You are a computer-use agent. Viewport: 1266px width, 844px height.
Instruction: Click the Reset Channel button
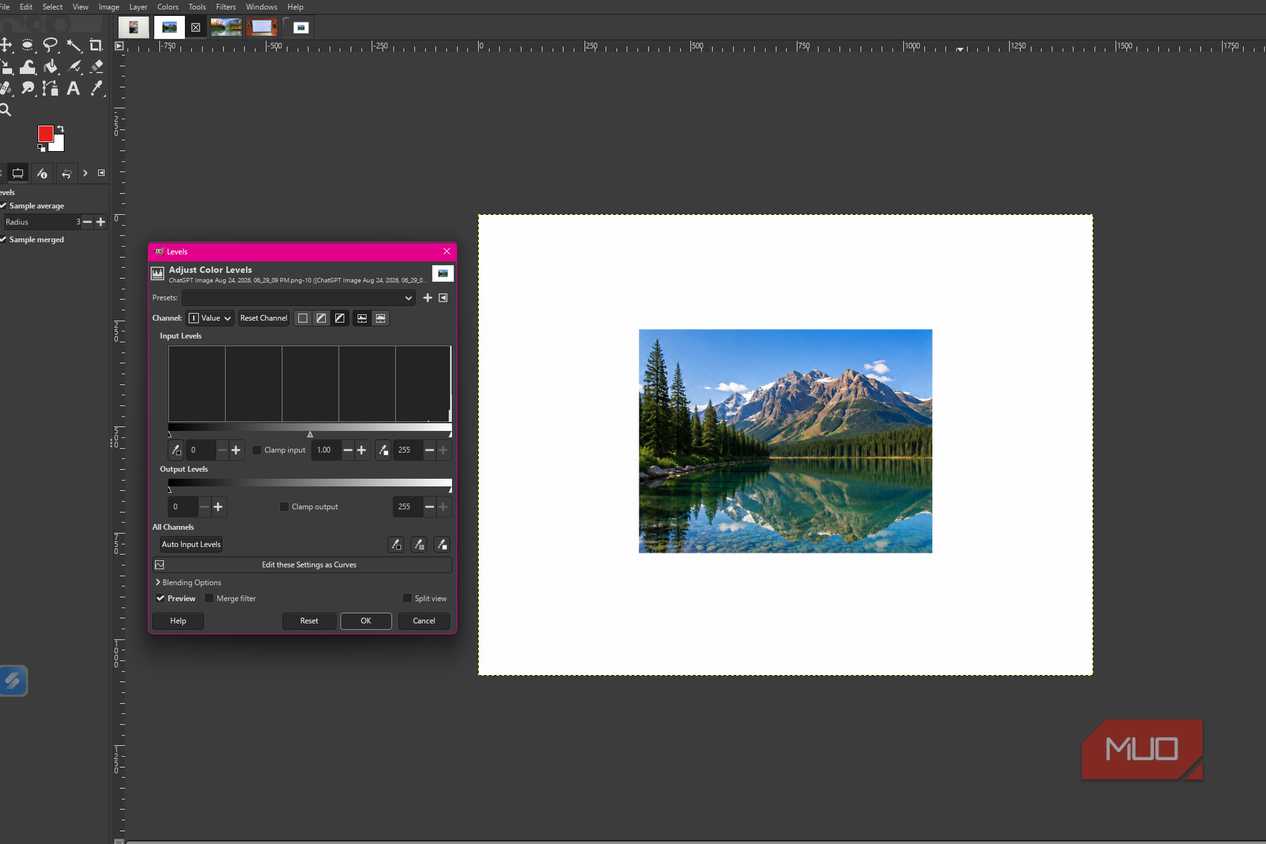tap(264, 318)
